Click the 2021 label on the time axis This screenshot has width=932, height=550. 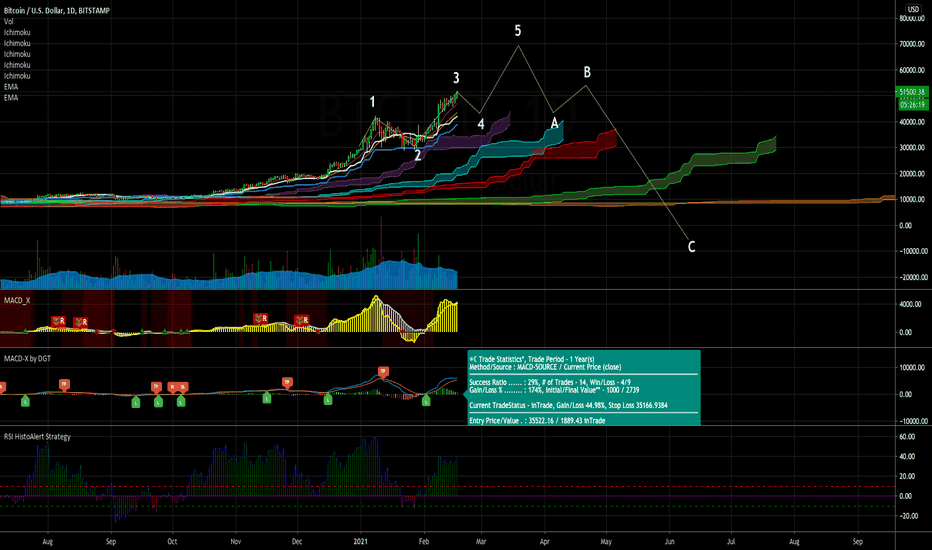[361, 542]
